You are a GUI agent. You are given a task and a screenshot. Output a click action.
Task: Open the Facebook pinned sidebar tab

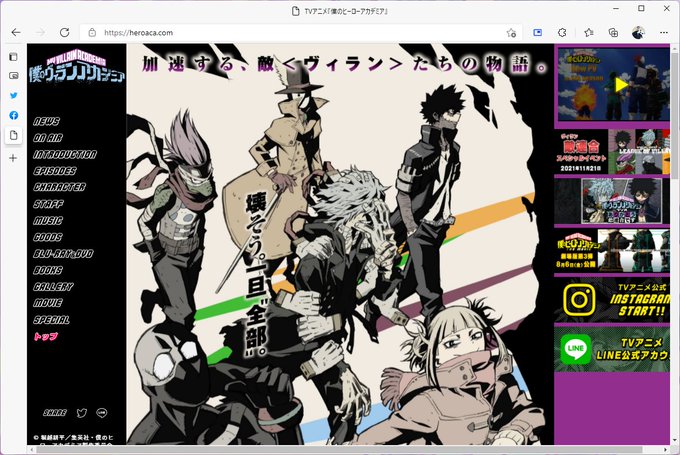click(13, 115)
